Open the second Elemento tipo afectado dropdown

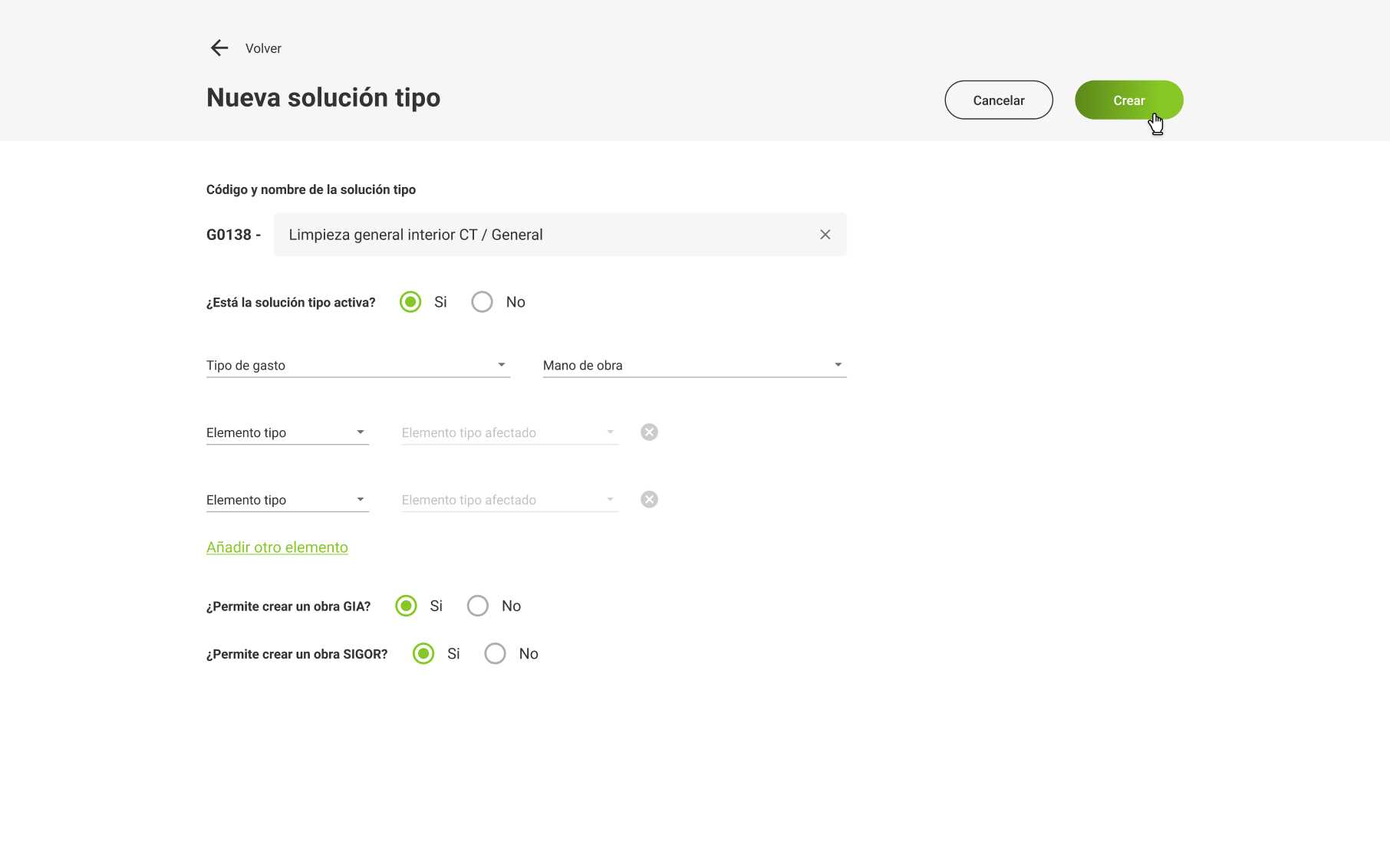[x=510, y=500]
